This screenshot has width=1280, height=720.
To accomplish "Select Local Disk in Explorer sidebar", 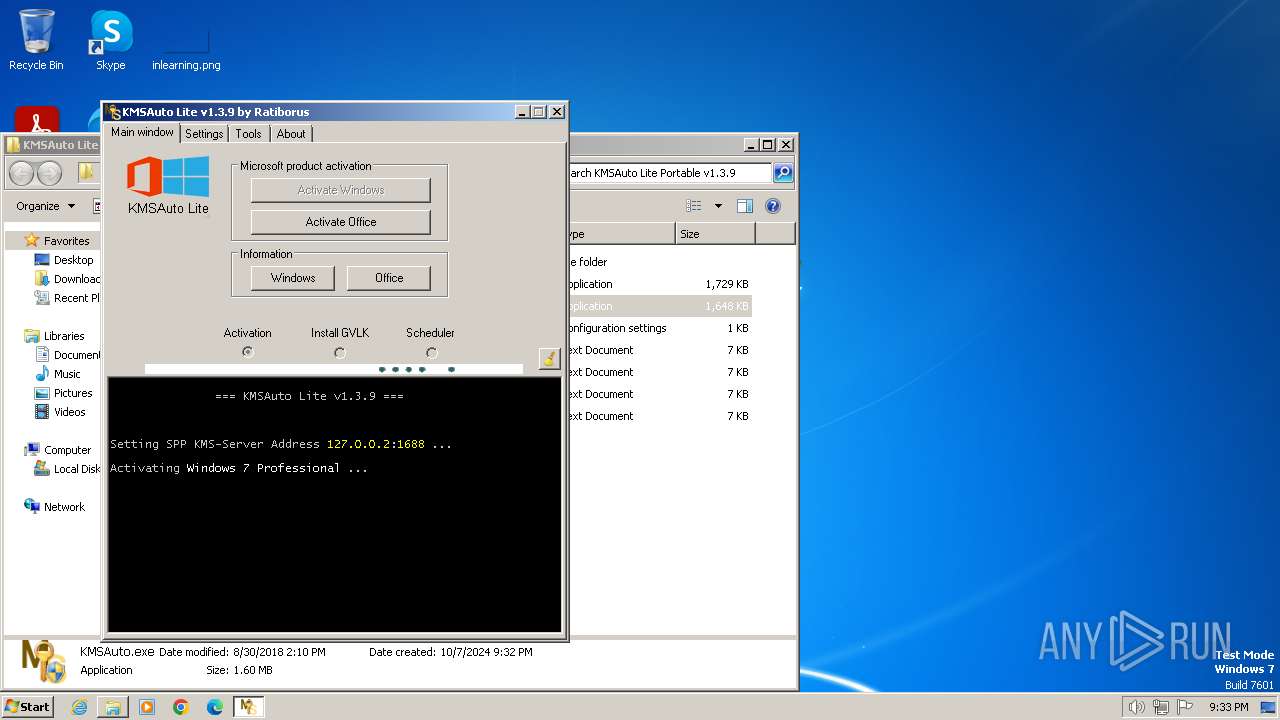I will pyautogui.click(x=67, y=469).
